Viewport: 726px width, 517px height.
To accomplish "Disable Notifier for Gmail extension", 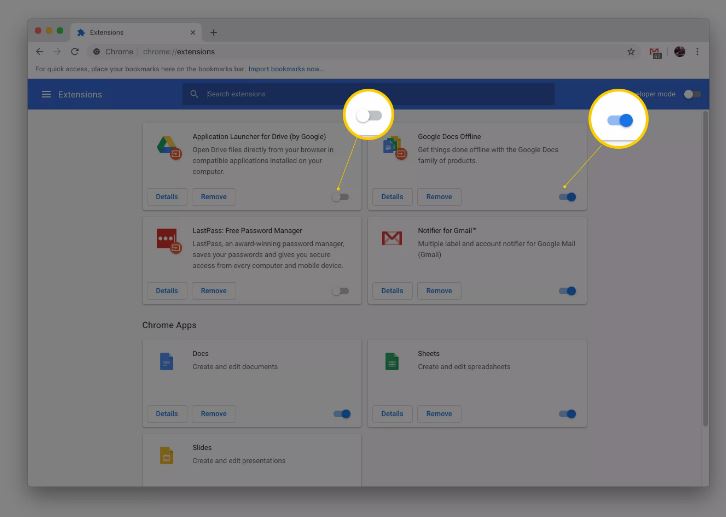I will (567, 291).
